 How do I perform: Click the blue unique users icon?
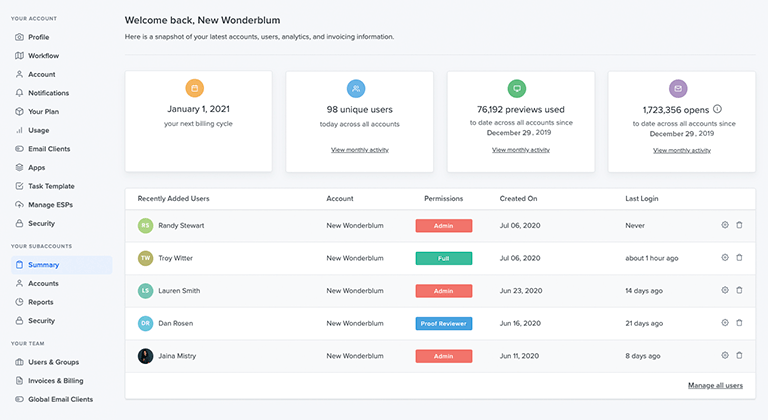pyautogui.click(x=356, y=89)
